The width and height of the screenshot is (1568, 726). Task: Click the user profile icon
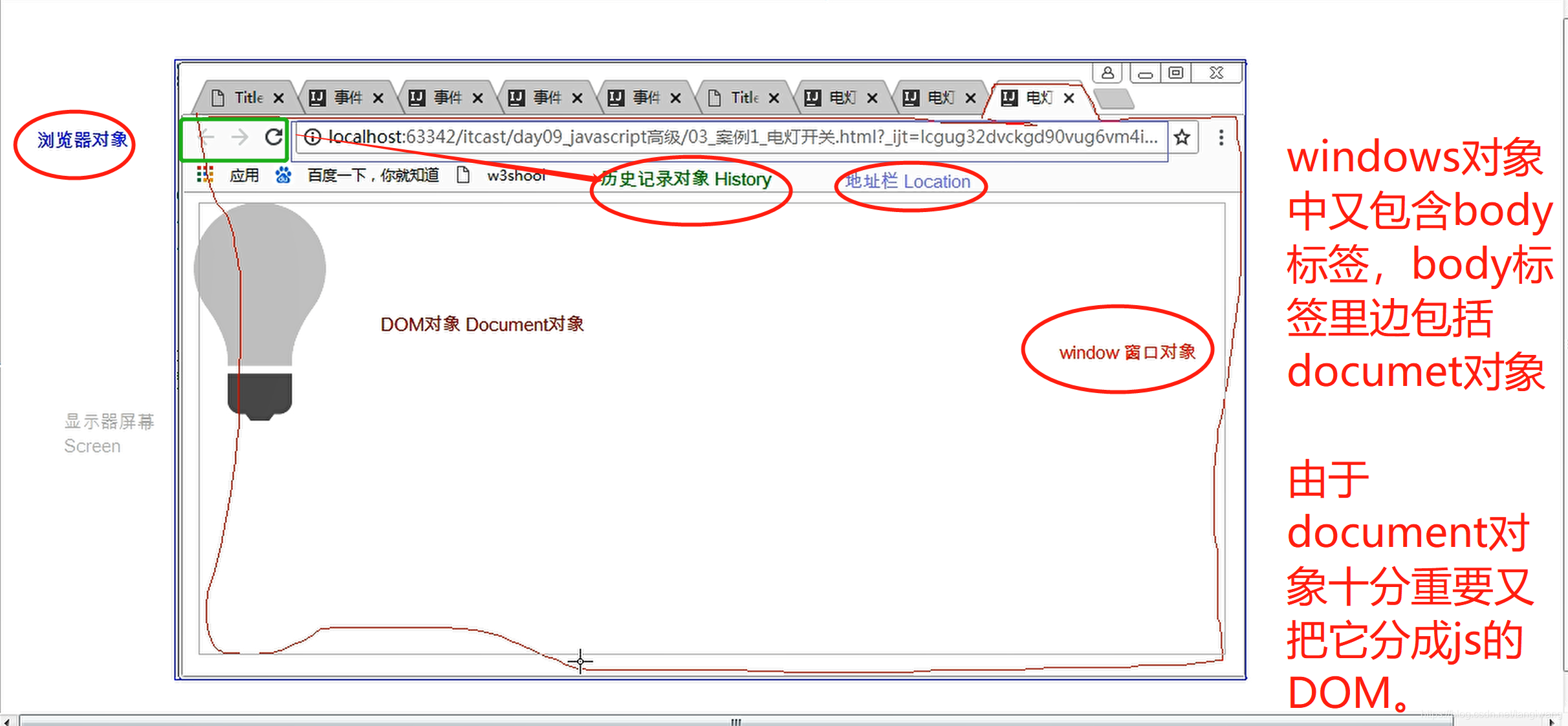(1107, 72)
